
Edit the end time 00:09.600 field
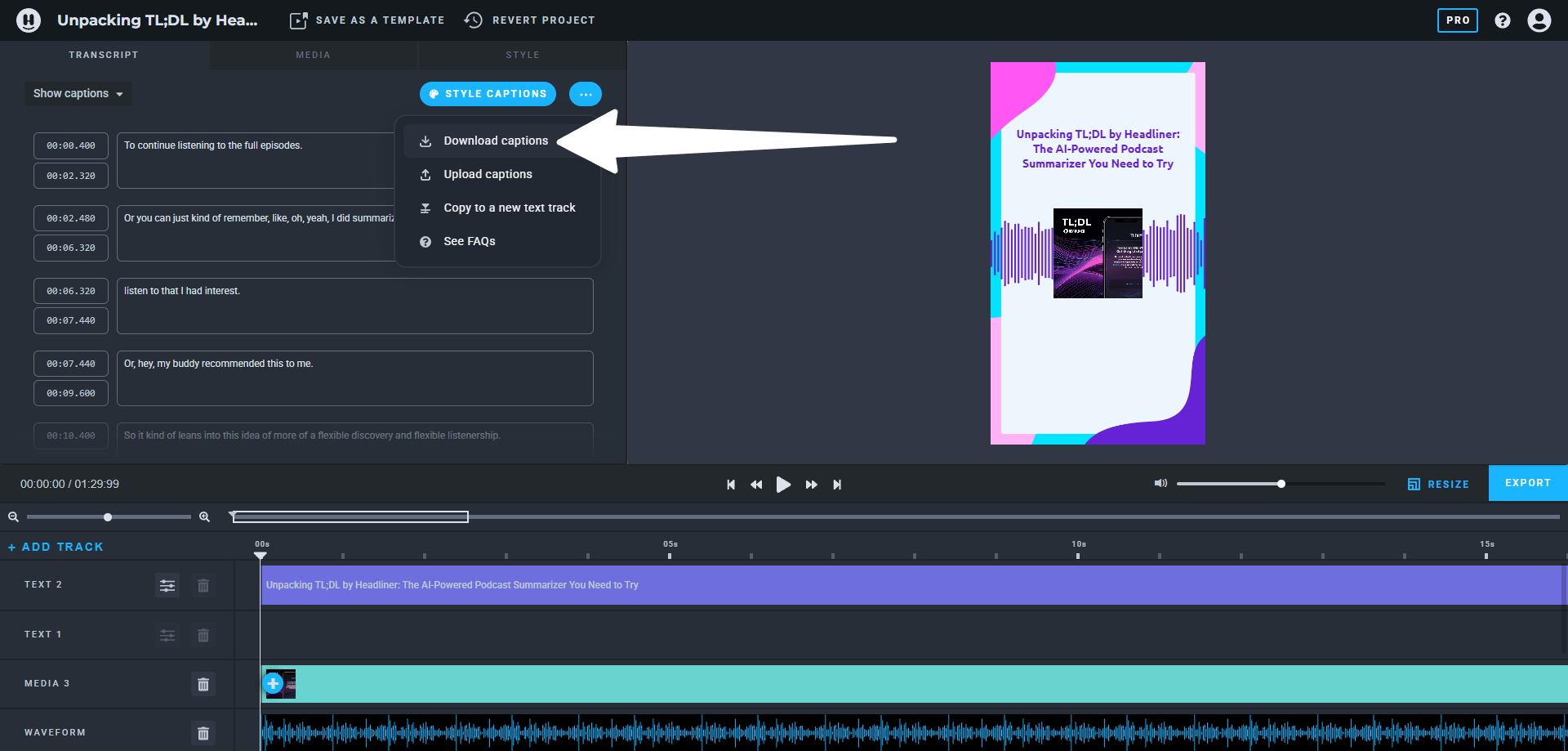(x=71, y=393)
